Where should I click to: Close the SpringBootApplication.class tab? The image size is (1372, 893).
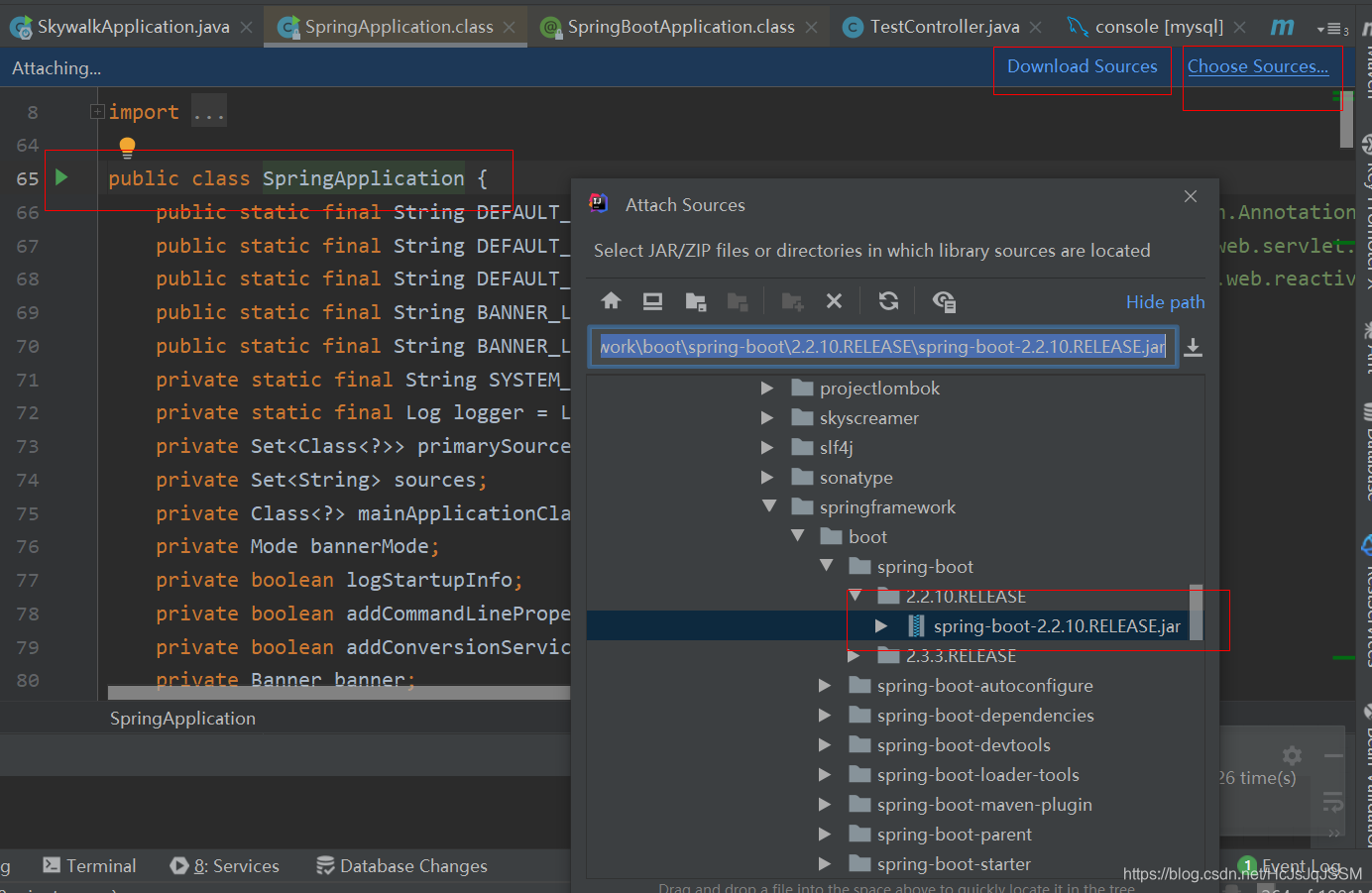coord(812,27)
